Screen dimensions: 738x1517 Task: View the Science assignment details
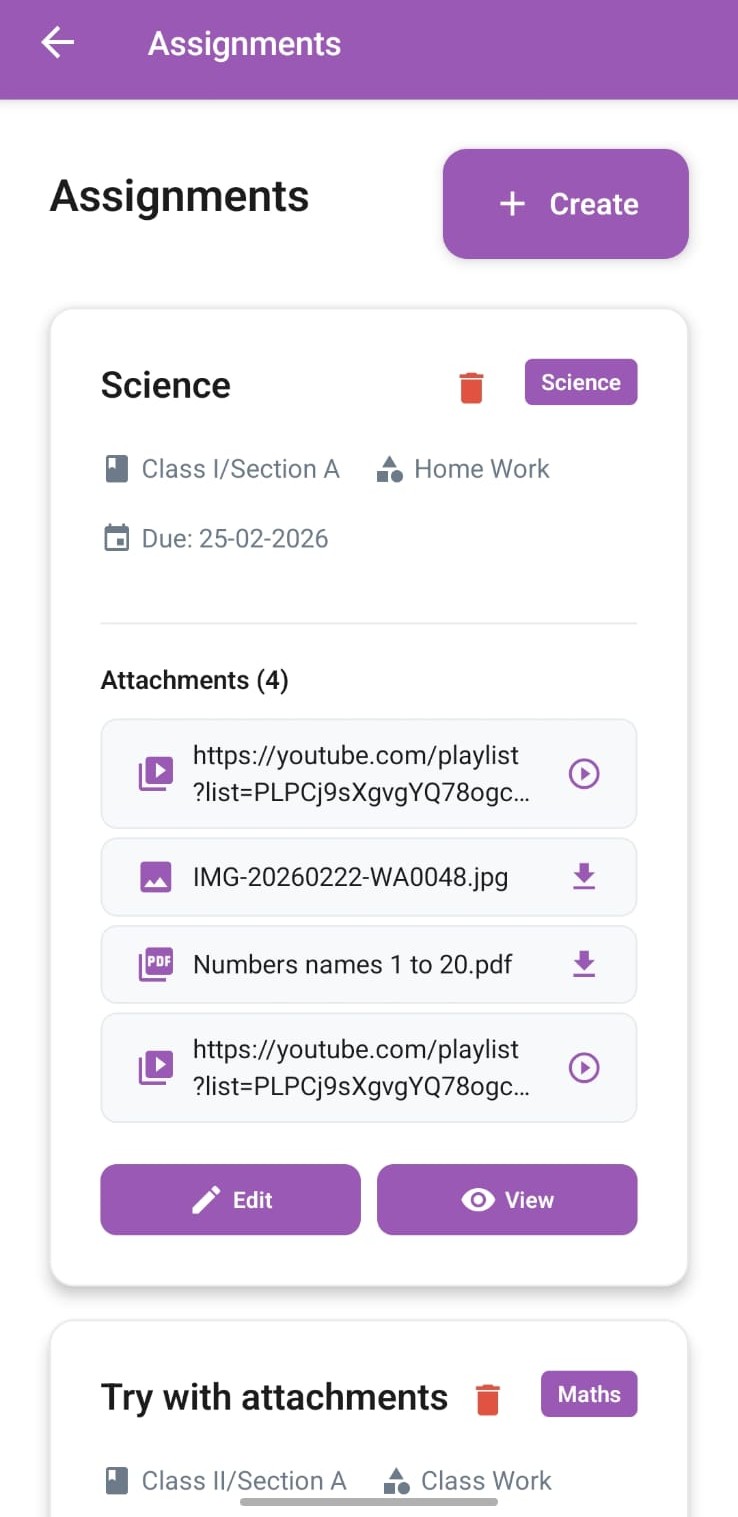[507, 1200]
